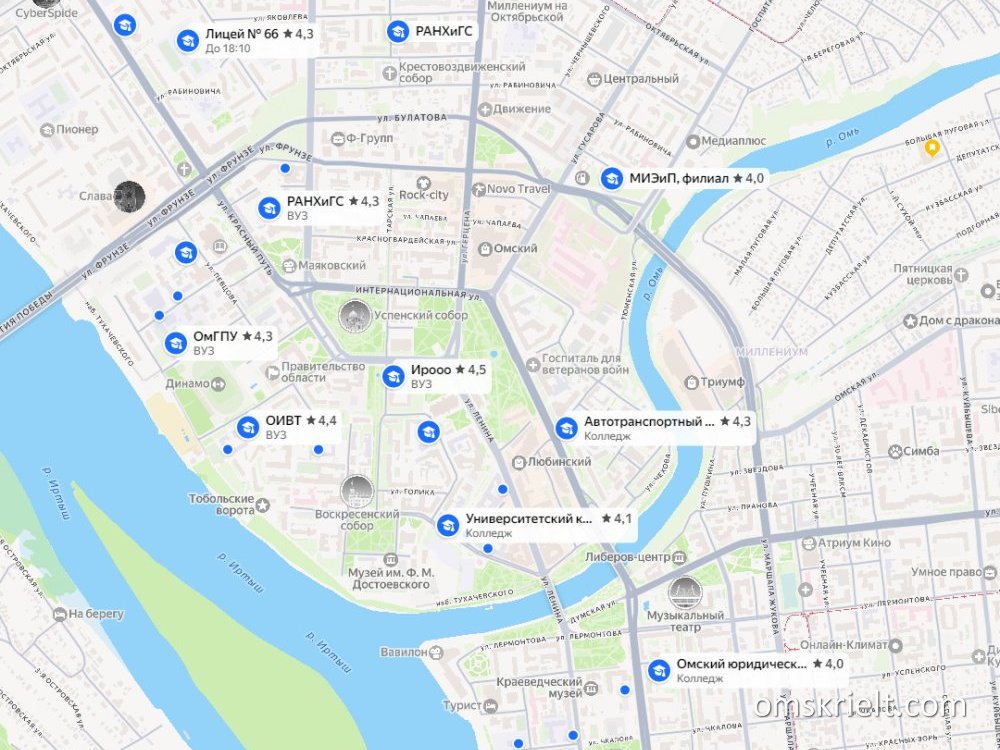Open the Воскресенский собор photo marker
This screenshot has width=1000, height=750.
pyautogui.click(x=357, y=491)
